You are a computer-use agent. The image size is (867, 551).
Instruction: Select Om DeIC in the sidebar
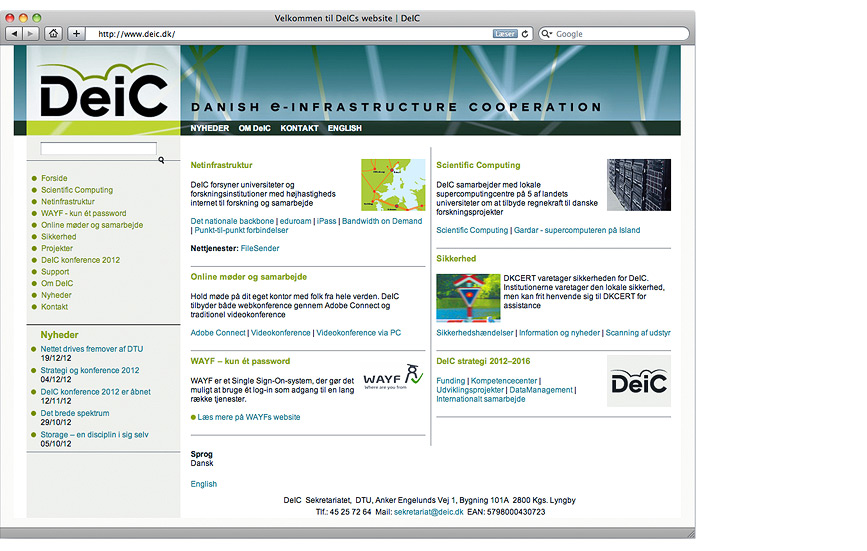click(x=57, y=284)
